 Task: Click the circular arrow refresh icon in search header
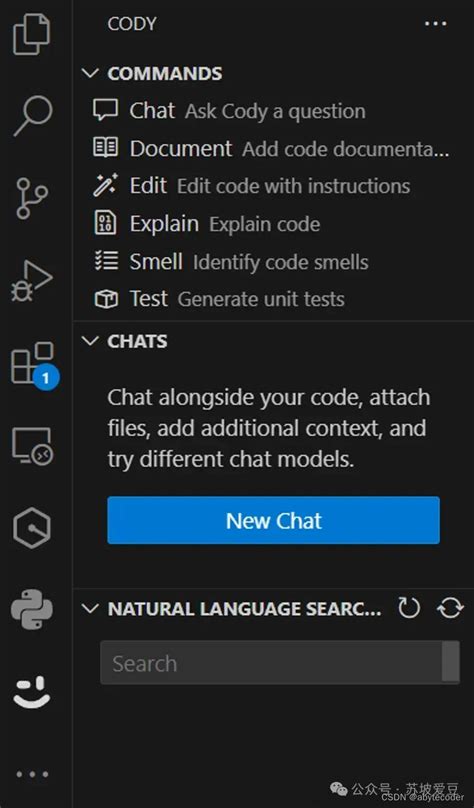(409, 609)
